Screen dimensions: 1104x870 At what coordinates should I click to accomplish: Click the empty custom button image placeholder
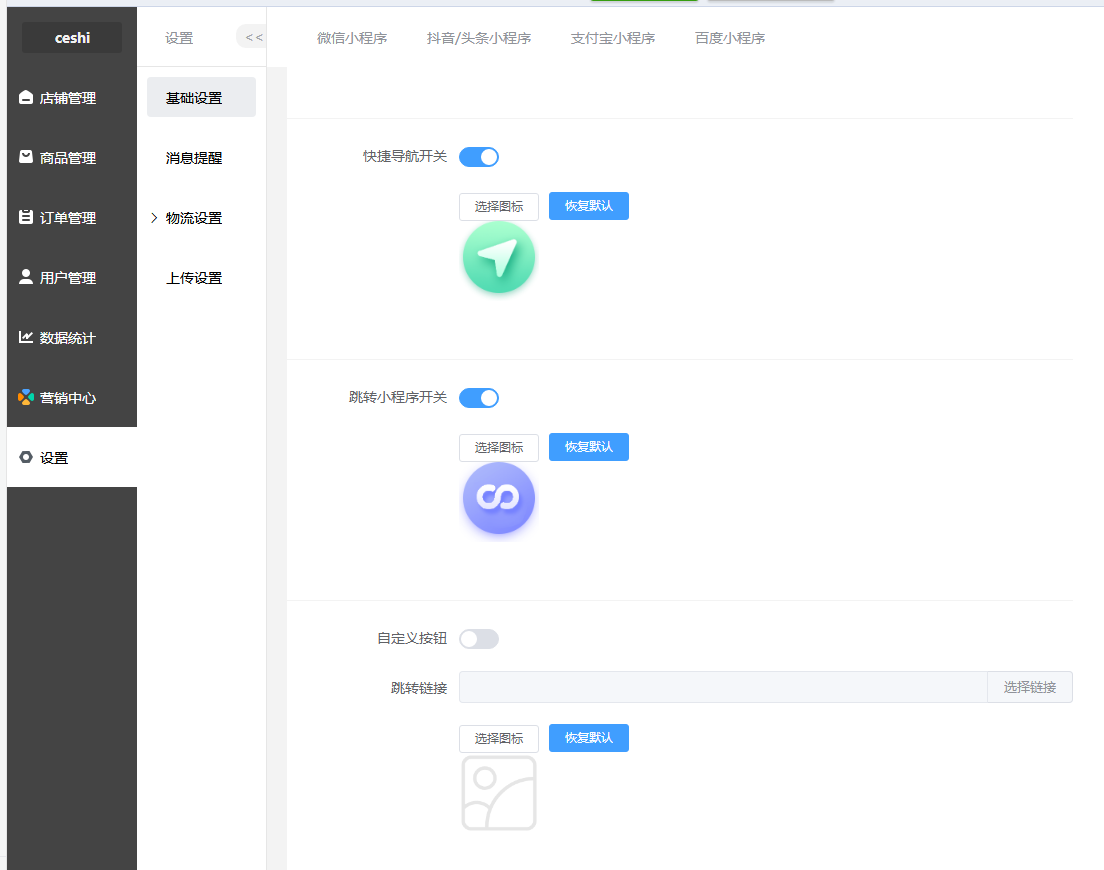(x=498, y=793)
